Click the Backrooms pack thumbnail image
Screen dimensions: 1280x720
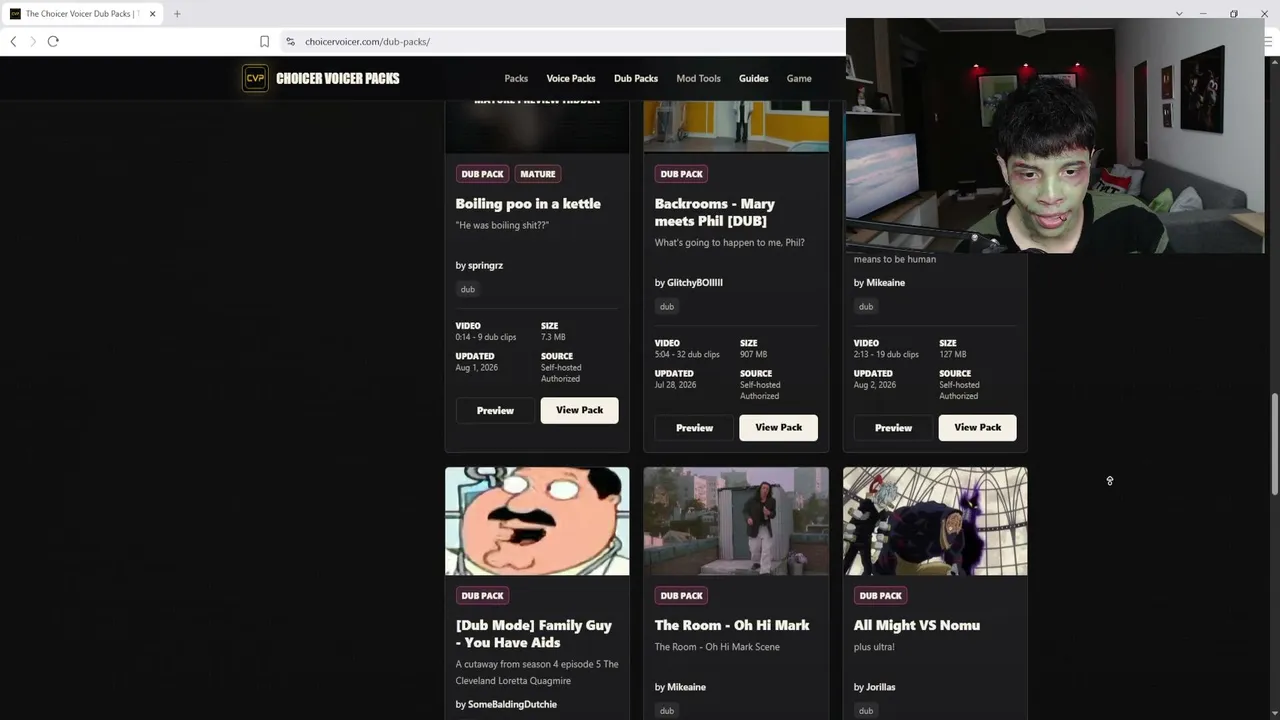pos(736,126)
